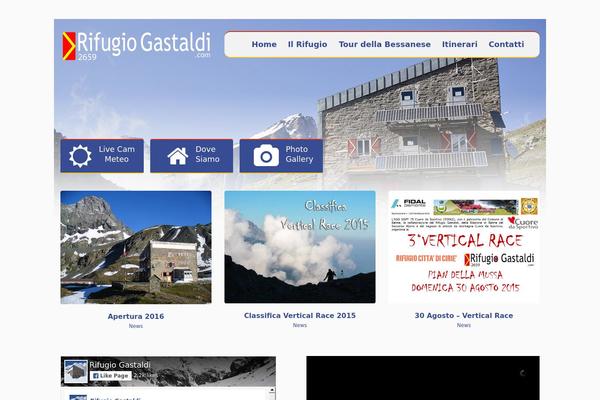Click the black embedded video player
The image size is (600, 400).
tap(423, 378)
